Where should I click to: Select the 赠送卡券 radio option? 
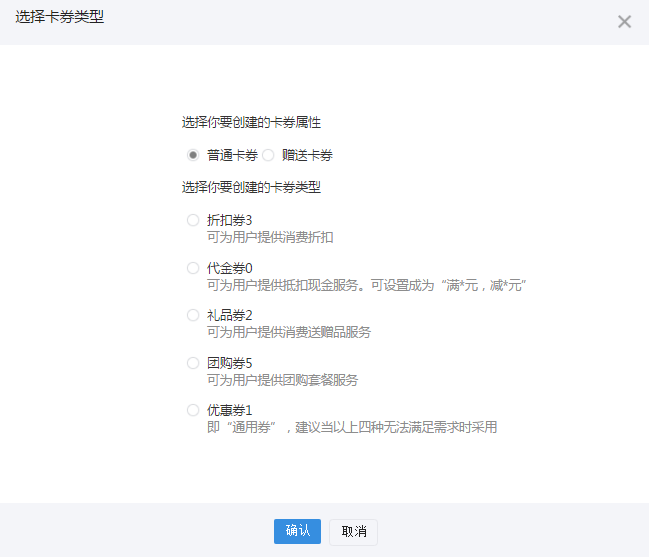[x=268, y=155]
